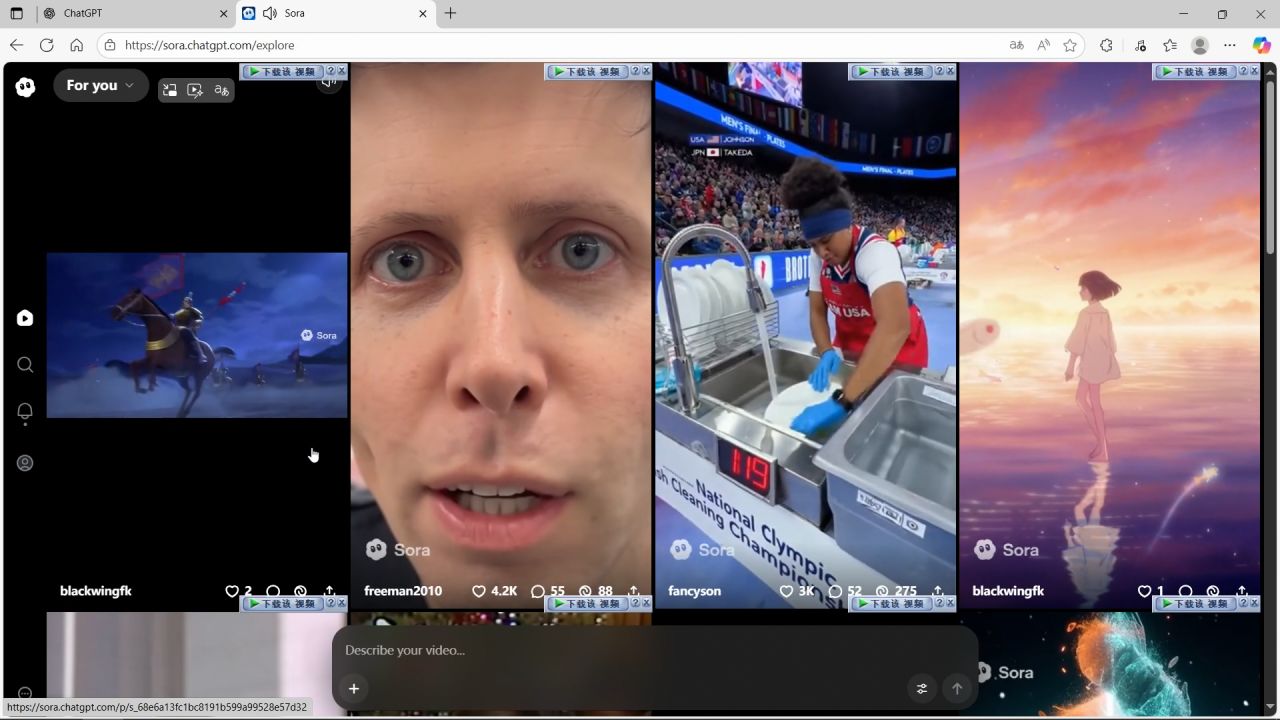Click the translate icon in the address bar
Viewport: 1280px width, 720px height.
point(1017,45)
